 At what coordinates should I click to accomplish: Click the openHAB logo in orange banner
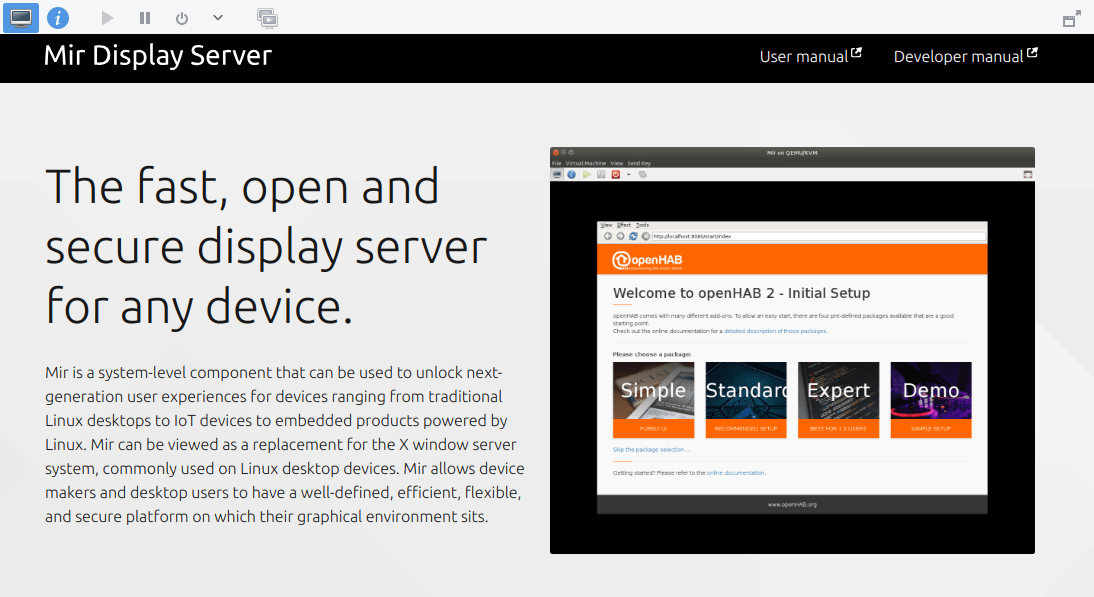[647, 260]
